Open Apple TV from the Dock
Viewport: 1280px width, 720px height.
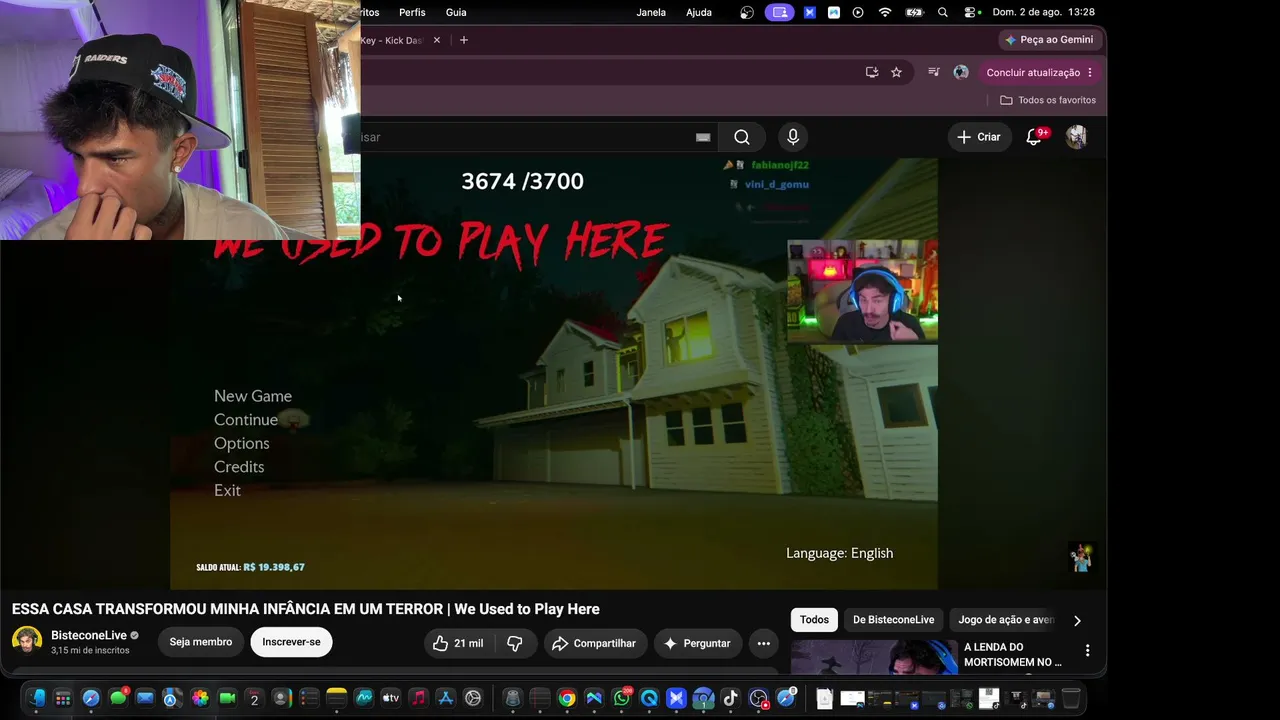click(391, 698)
